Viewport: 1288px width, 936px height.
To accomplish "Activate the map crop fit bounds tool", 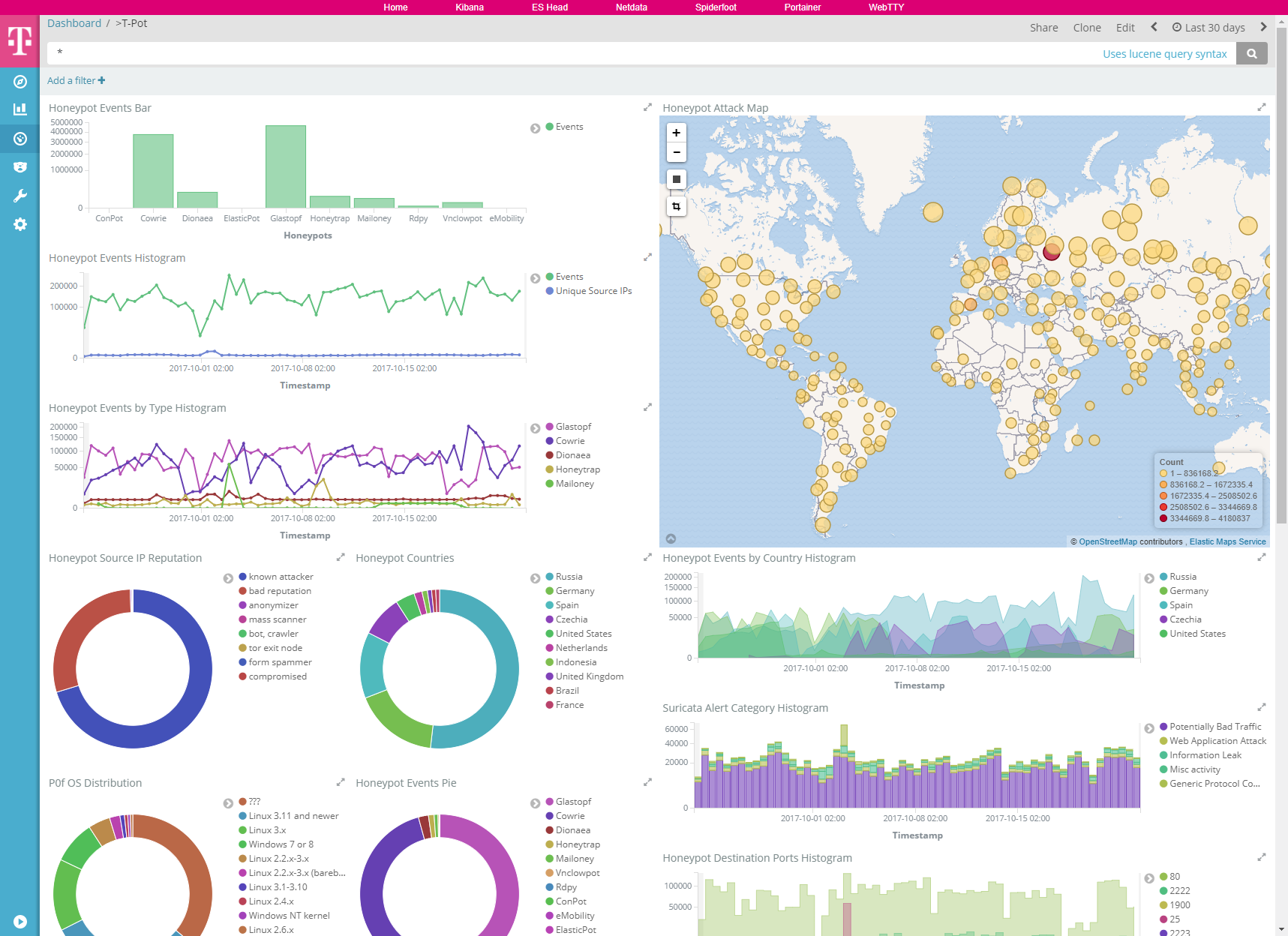I will [x=676, y=206].
